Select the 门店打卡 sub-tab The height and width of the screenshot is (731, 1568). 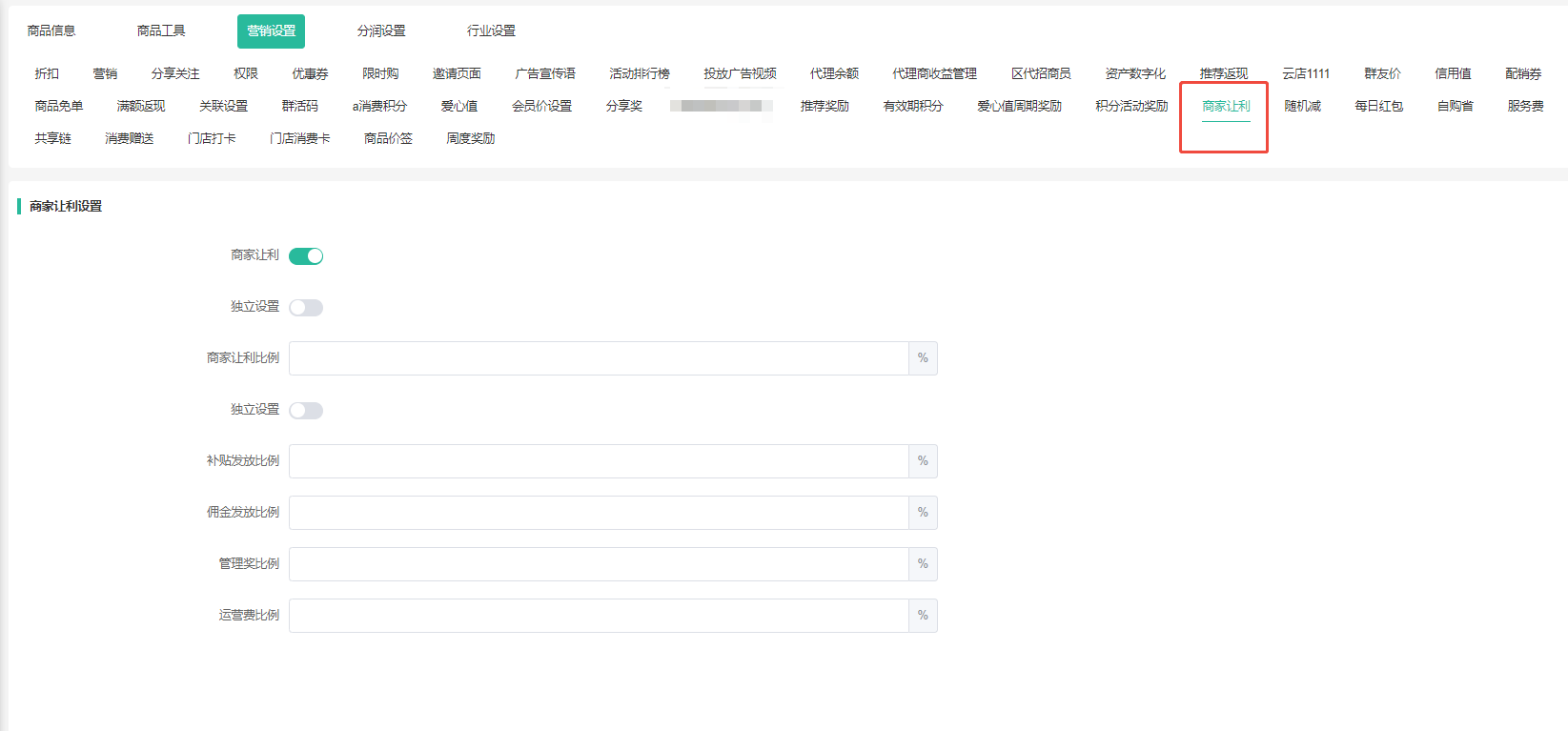coord(212,139)
